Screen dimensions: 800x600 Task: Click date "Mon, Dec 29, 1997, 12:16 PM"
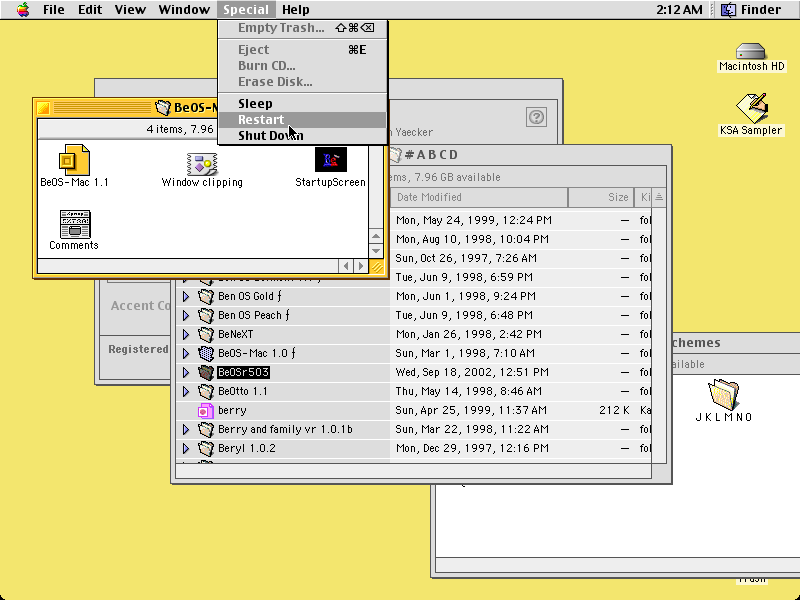coord(472,448)
